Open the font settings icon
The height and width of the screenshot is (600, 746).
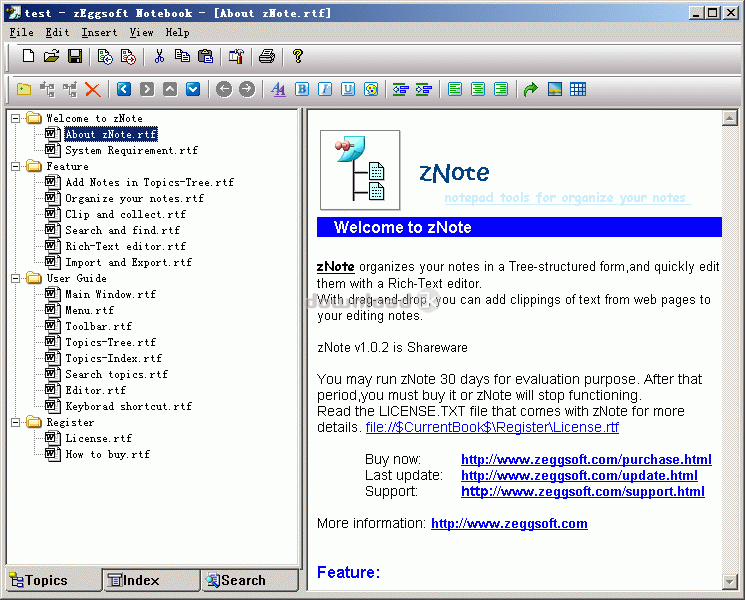(278, 89)
